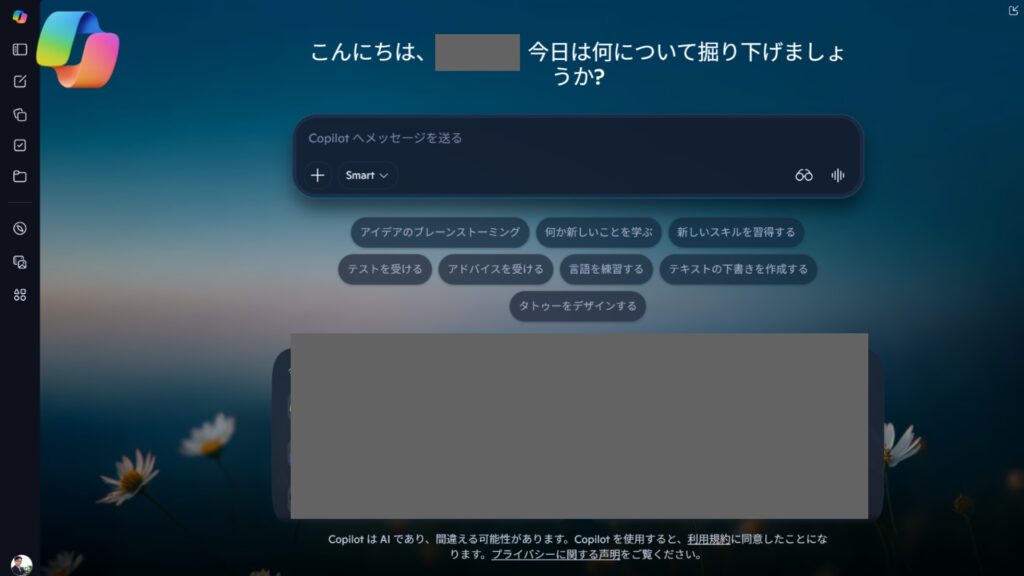
Task: Open the apps grid icon in the sidebar
Action: tap(20, 295)
